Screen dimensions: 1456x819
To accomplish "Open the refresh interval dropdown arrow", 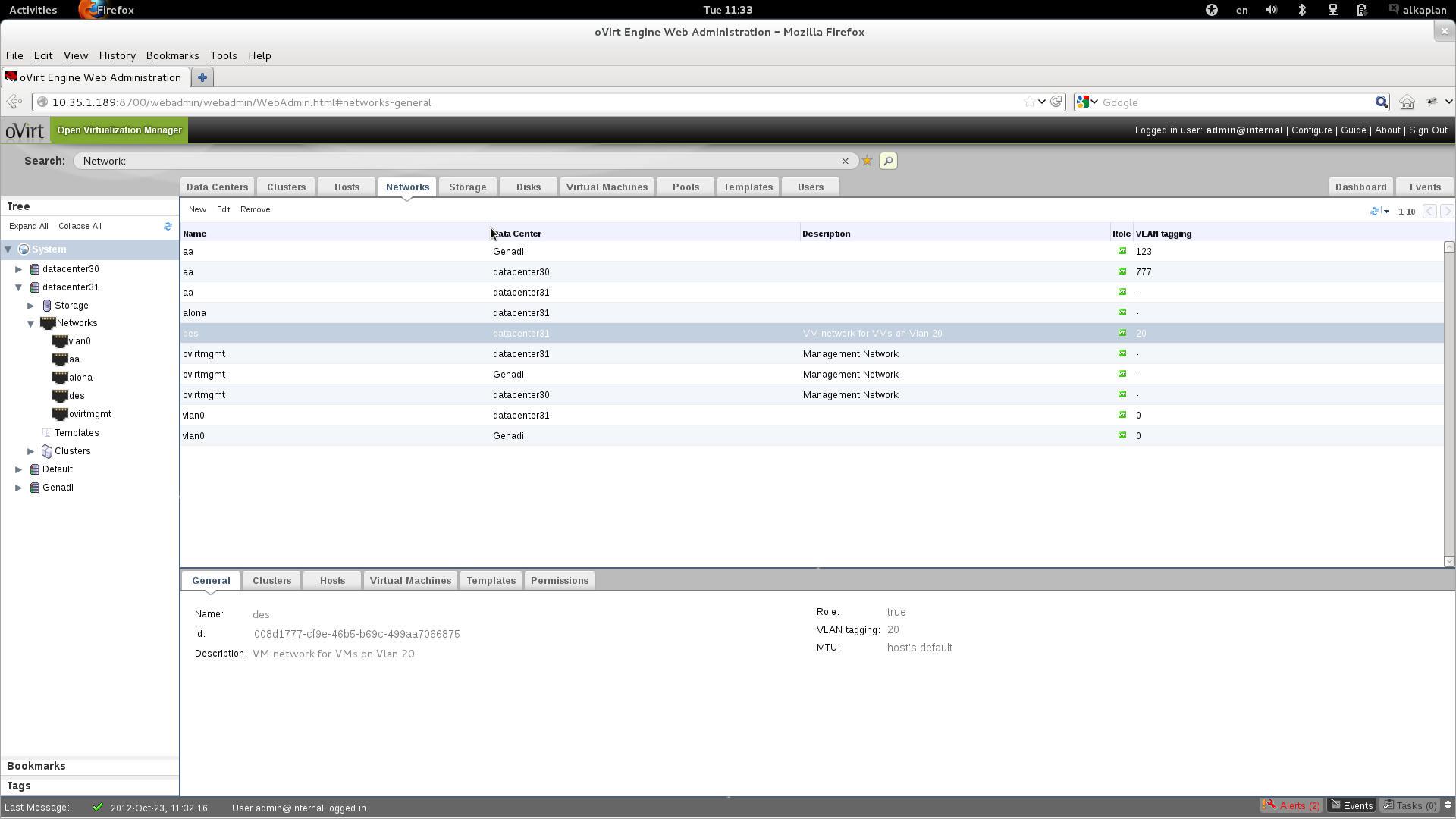I will click(x=1386, y=212).
